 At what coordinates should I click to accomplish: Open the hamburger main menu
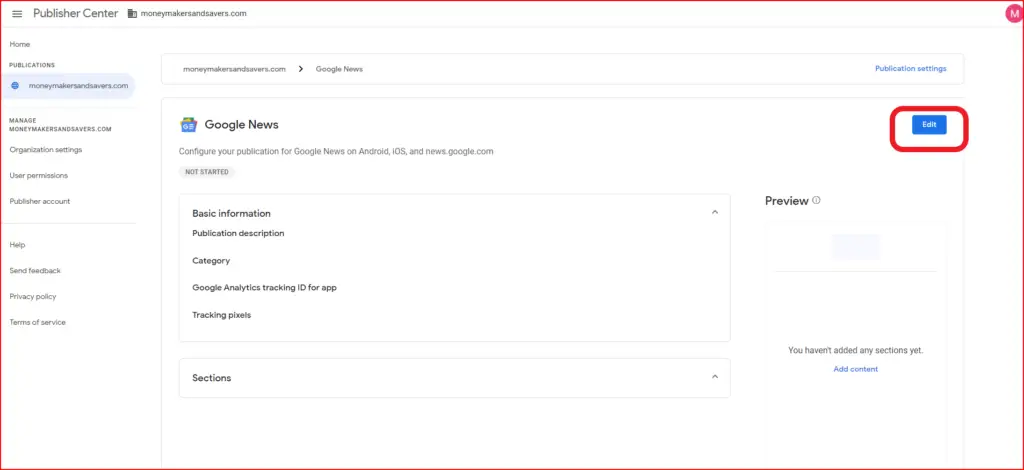click(17, 14)
